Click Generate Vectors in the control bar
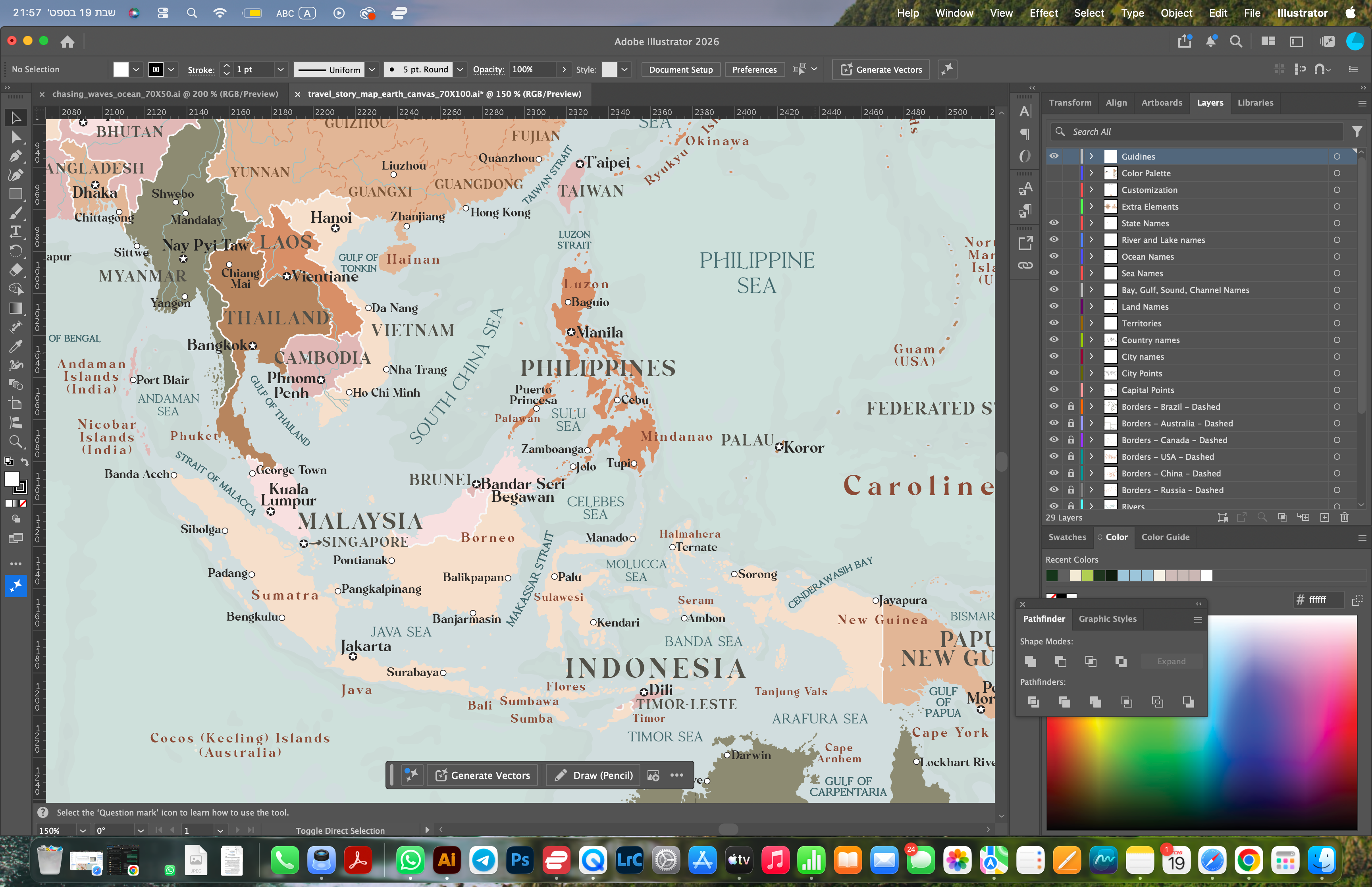 click(x=881, y=70)
